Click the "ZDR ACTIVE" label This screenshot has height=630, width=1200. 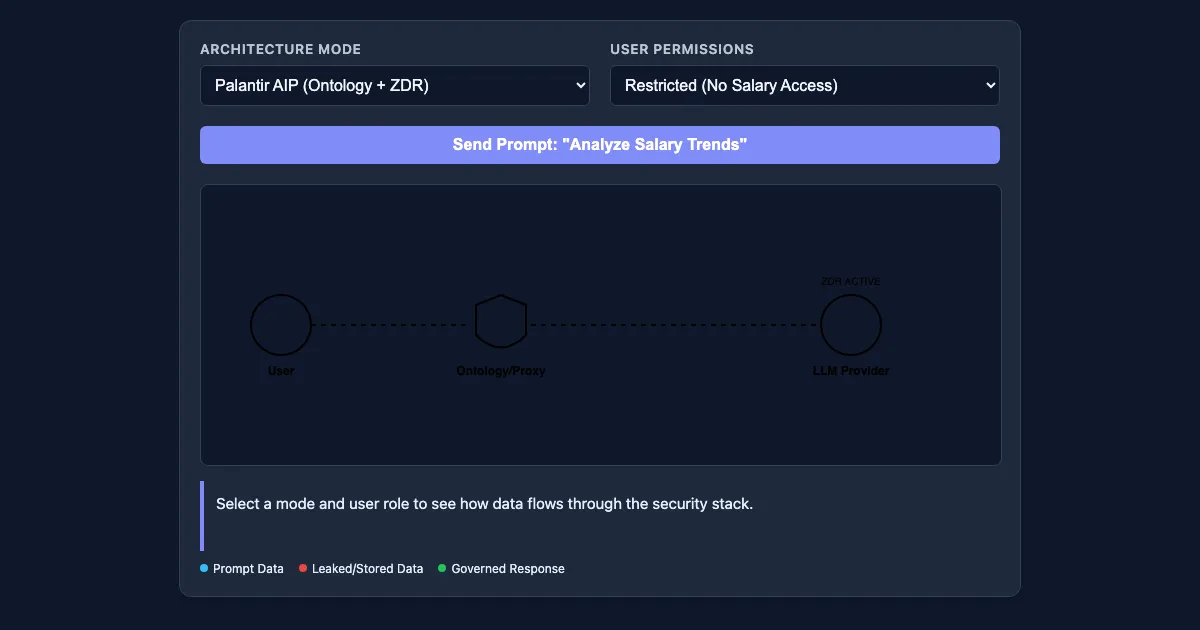pos(851,282)
